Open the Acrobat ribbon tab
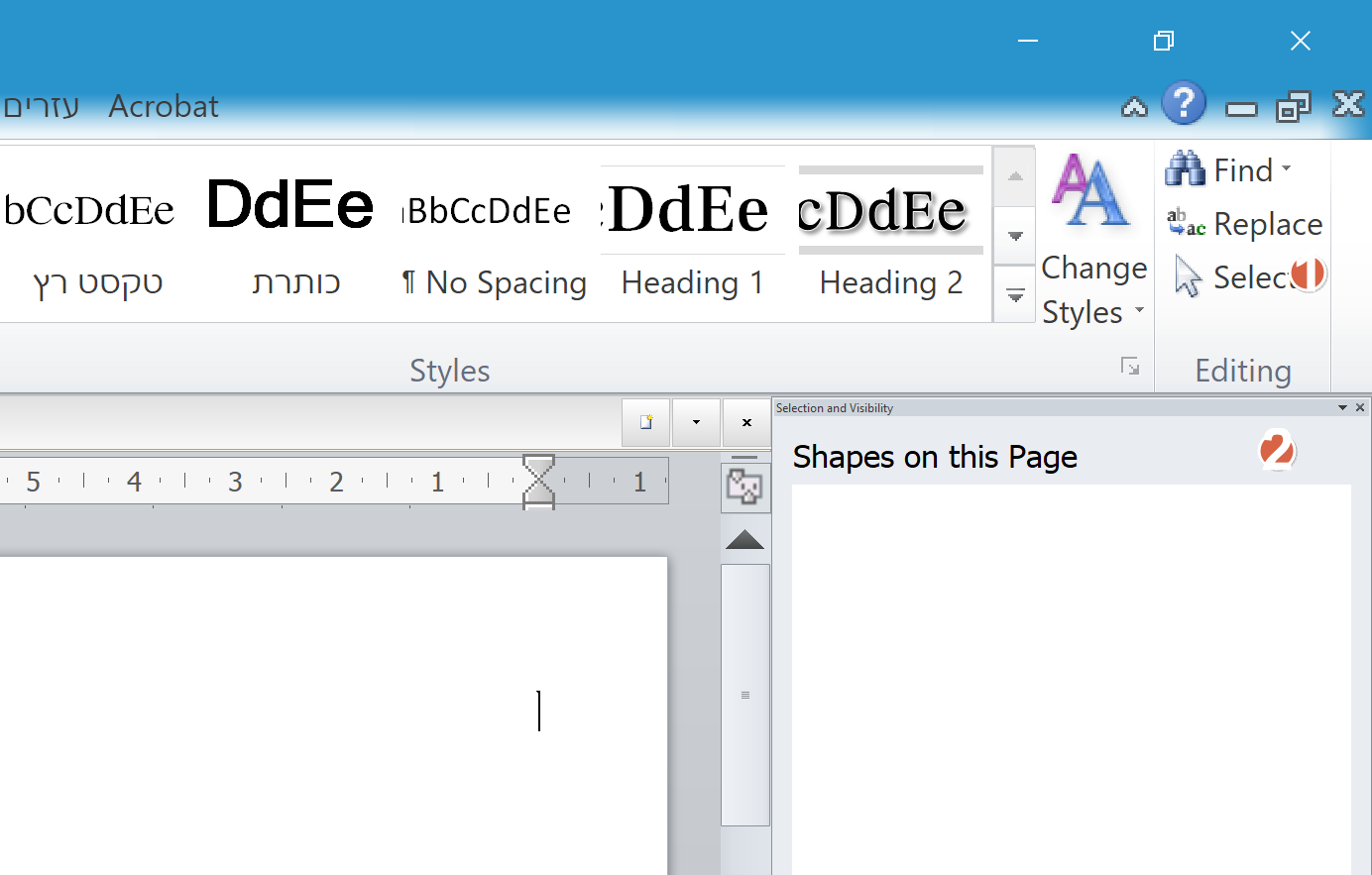Screen dimensions: 1372x875 (164, 106)
